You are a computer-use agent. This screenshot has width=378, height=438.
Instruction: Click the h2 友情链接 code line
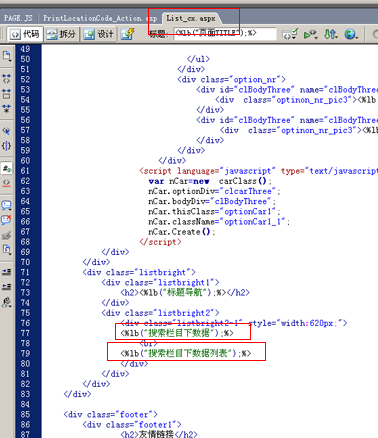(x=159, y=434)
